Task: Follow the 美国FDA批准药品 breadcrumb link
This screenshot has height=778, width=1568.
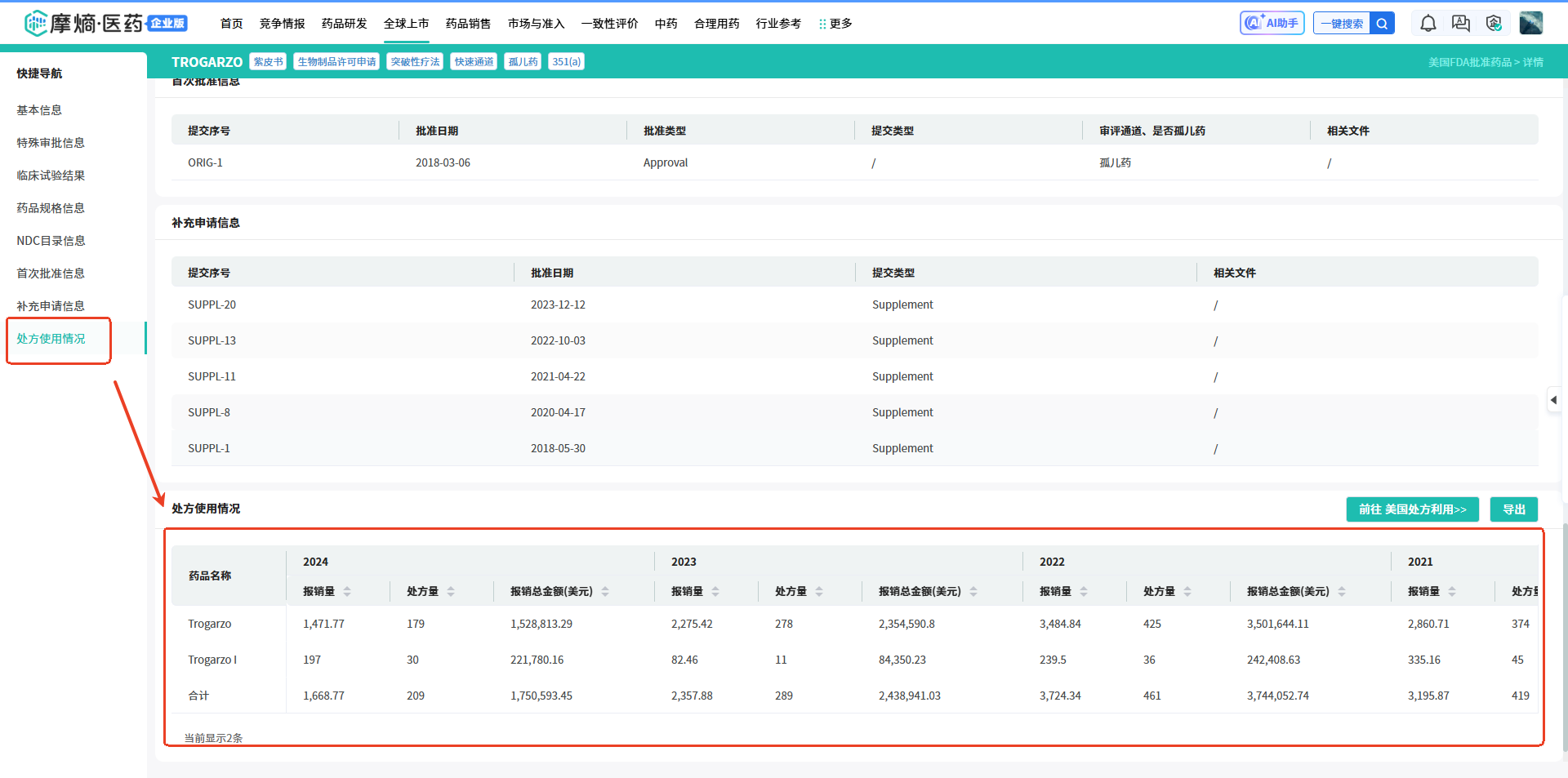Action: click(1469, 62)
